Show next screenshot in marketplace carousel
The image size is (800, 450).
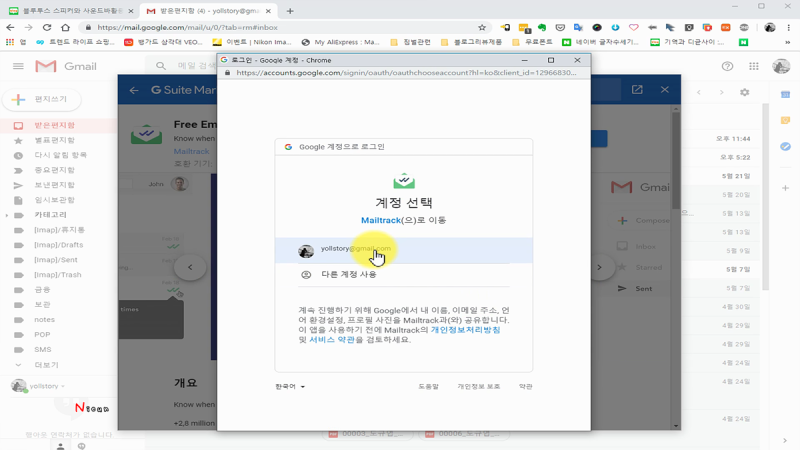coord(599,267)
